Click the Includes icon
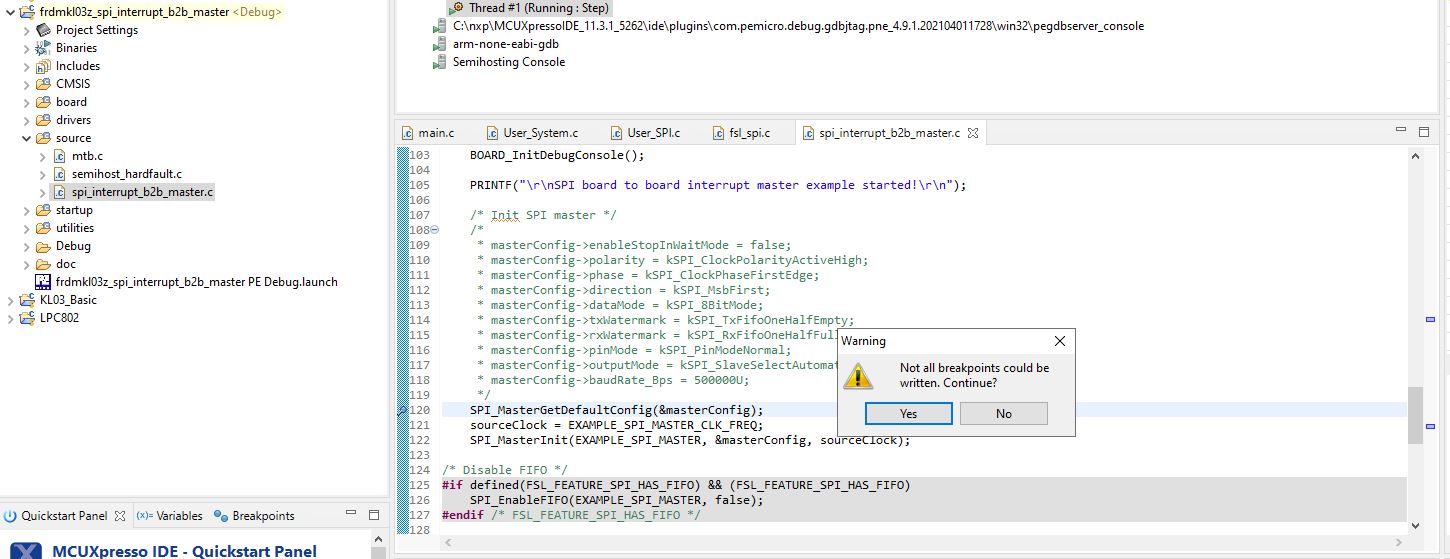This screenshot has width=1450, height=559. 44,66
